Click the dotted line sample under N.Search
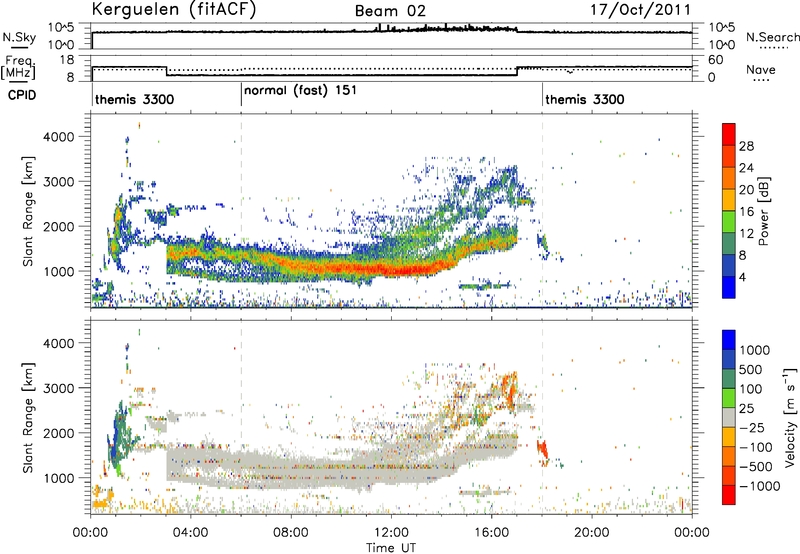Screen dimensions: 800x554 click(773, 48)
